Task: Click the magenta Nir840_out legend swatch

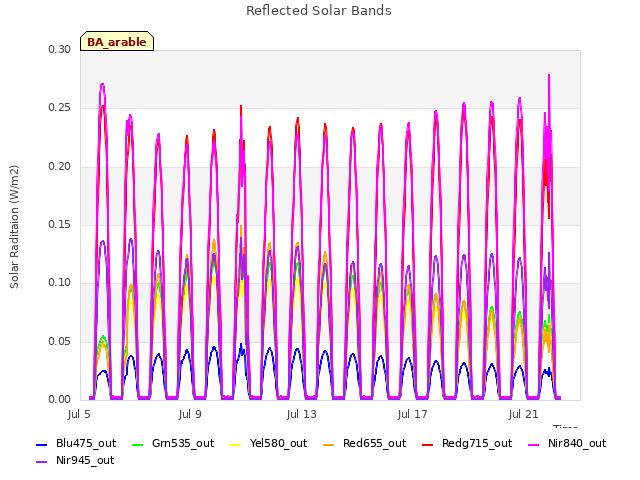Action: 533,444
